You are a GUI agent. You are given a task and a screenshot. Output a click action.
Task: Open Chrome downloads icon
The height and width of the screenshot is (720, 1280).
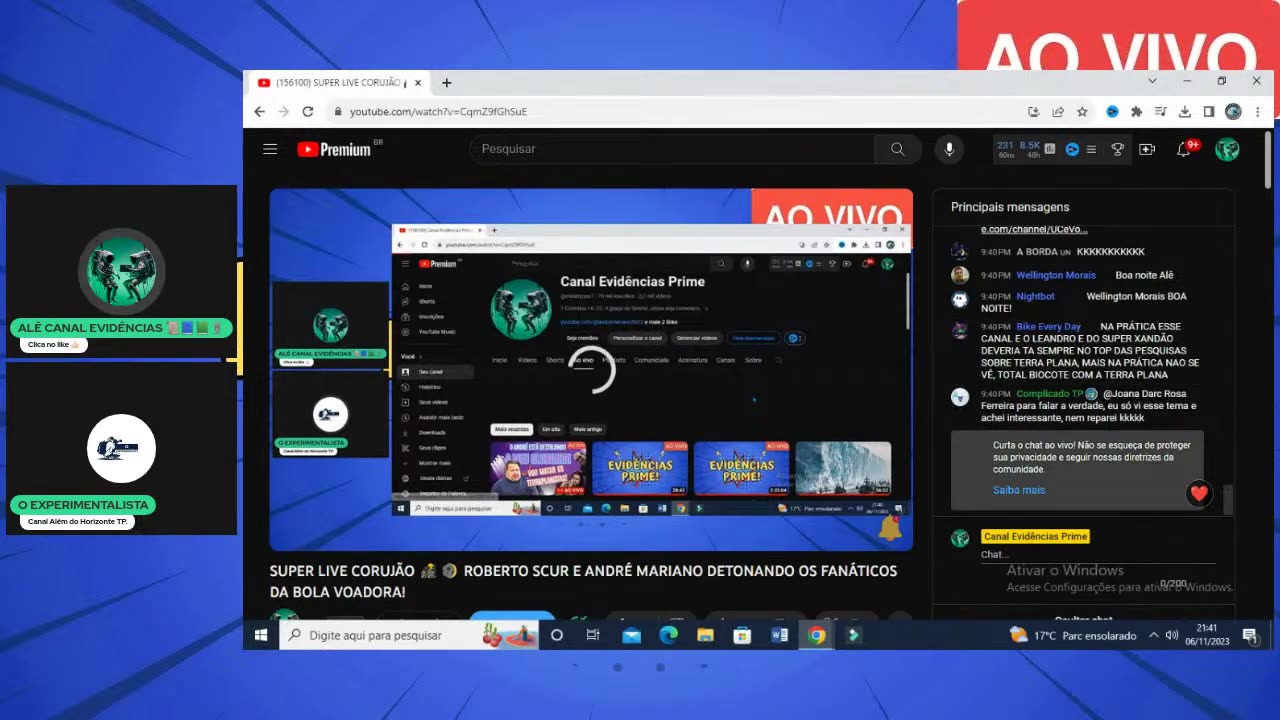tap(1185, 111)
